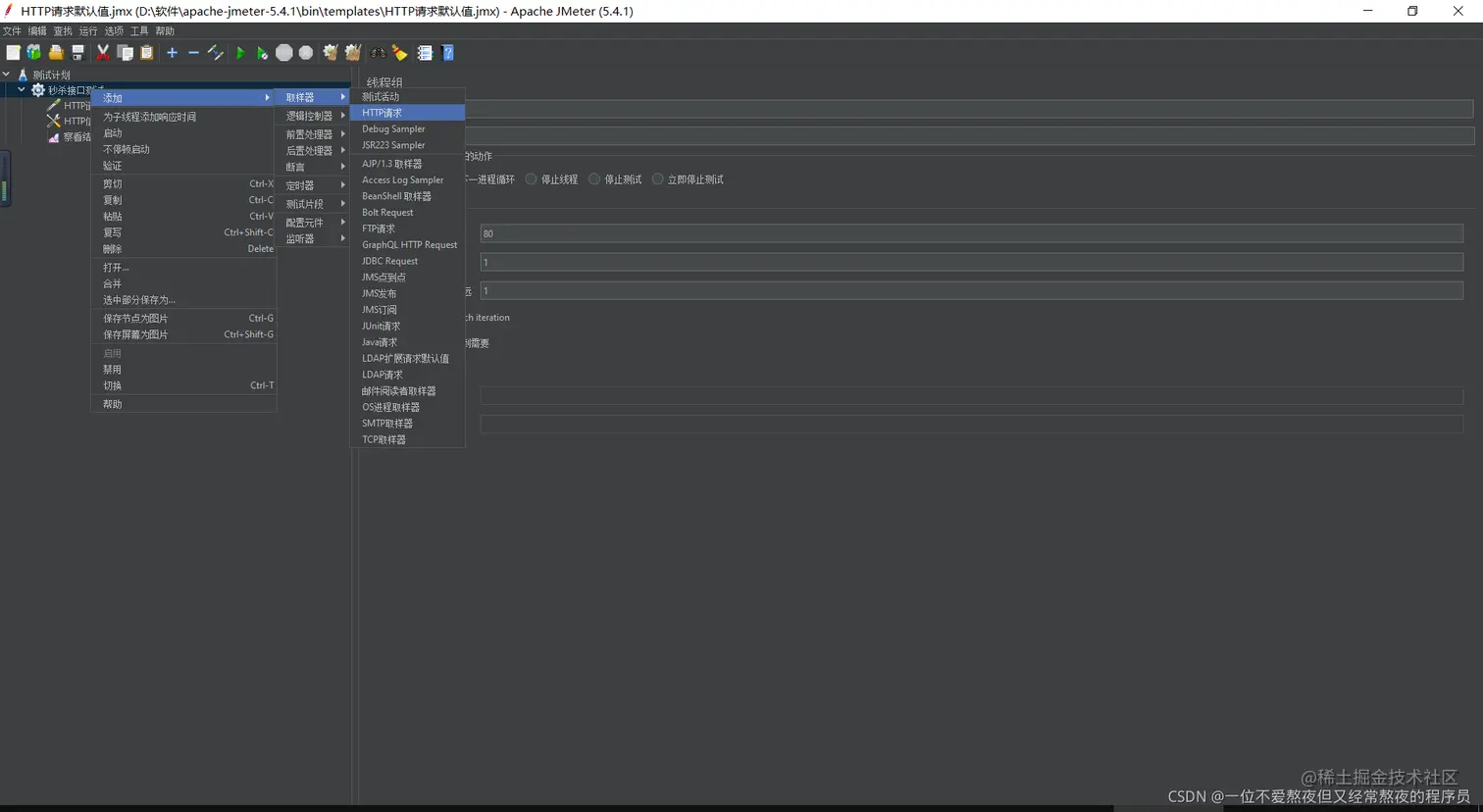Viewport: 1483px width, 812px height.
Task: Open the 运行 menu
Action: coord(88,31)
